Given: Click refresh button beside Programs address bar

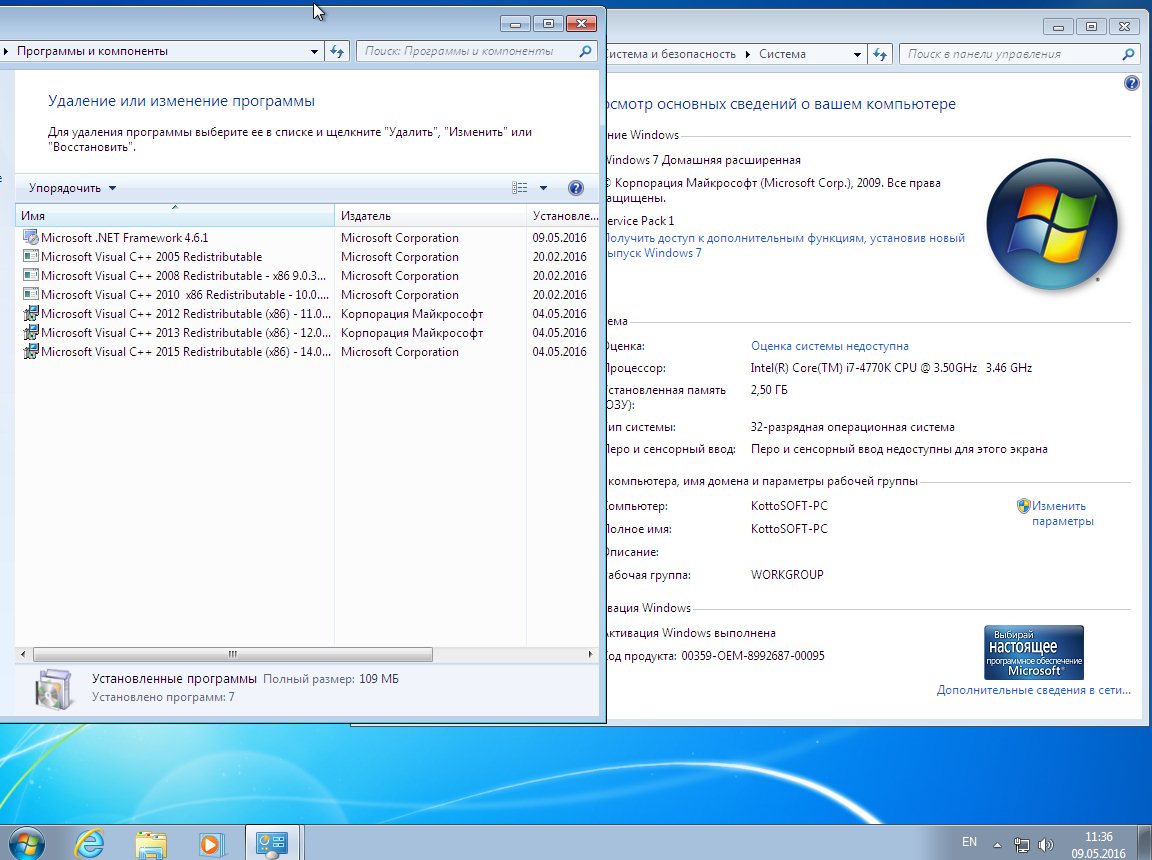Looking at the screenshot, I should pyautogui.click(x=337, y=51).
